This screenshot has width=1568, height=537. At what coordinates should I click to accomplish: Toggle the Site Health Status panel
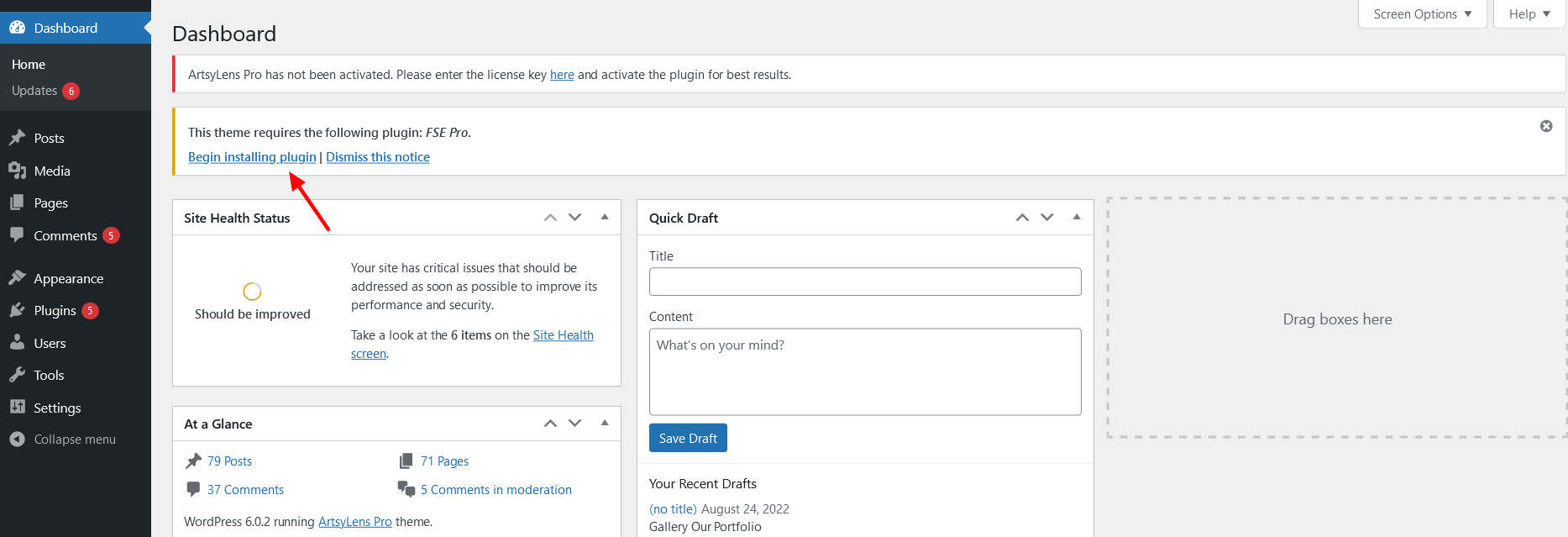point(605,217)
